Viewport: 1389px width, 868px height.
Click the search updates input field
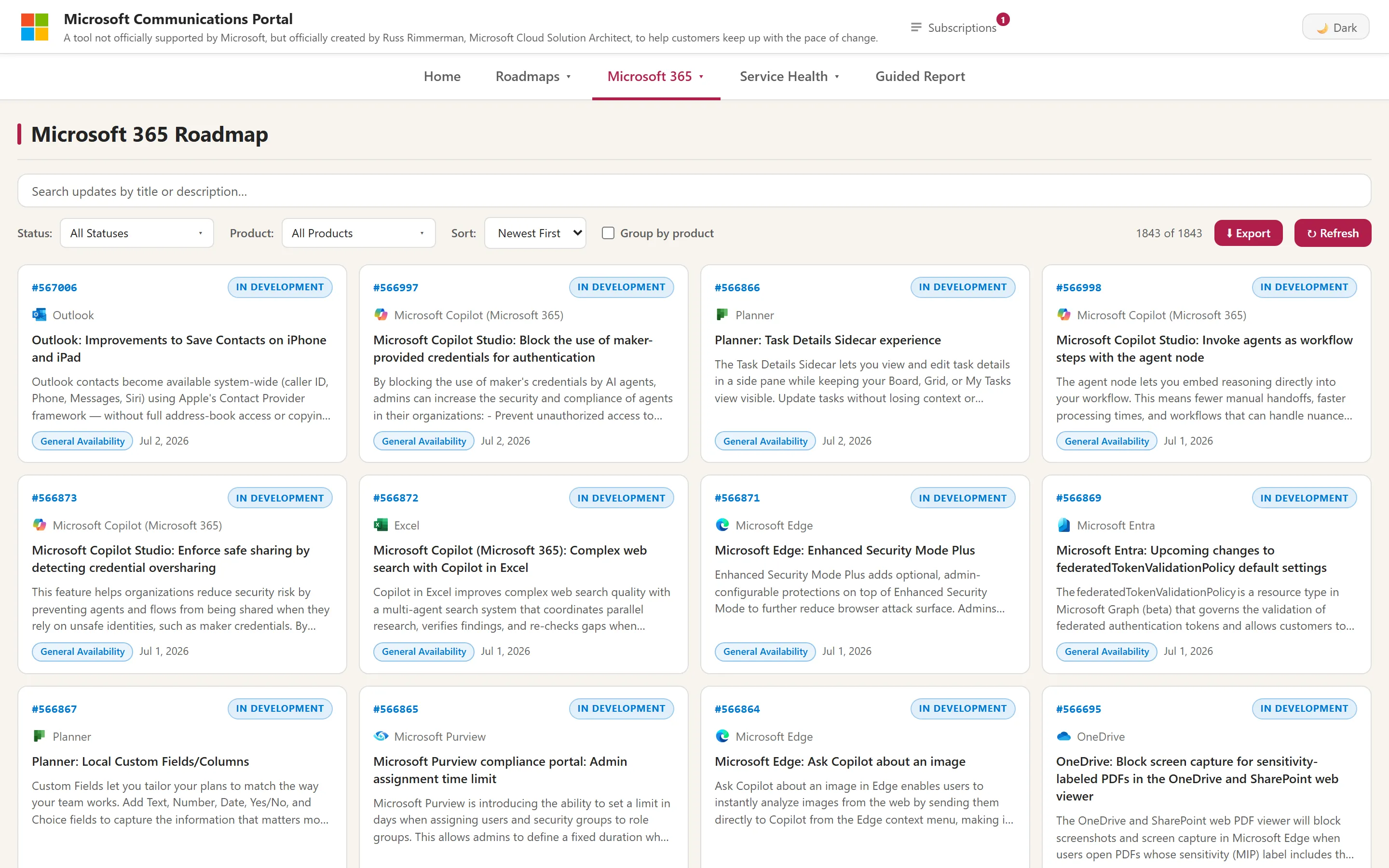click(694, 191)
